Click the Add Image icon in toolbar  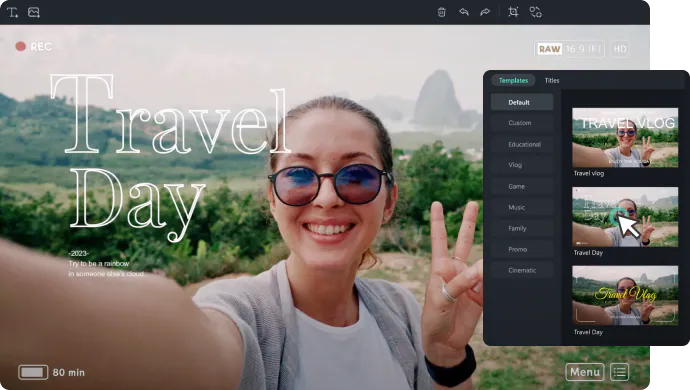[34, 12]
